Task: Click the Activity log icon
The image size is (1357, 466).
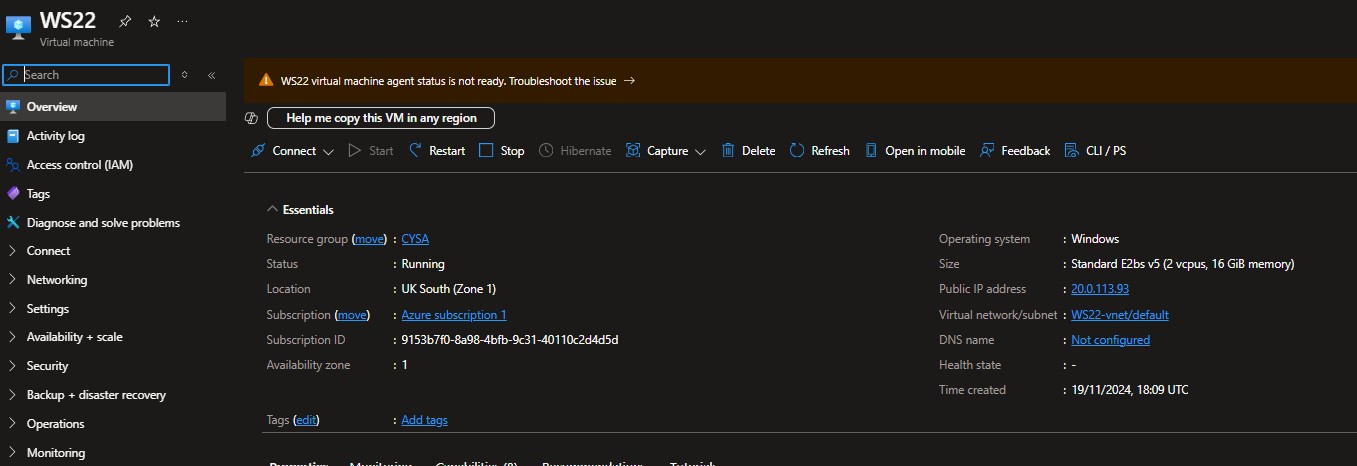Action: click(x=13, y=136)
